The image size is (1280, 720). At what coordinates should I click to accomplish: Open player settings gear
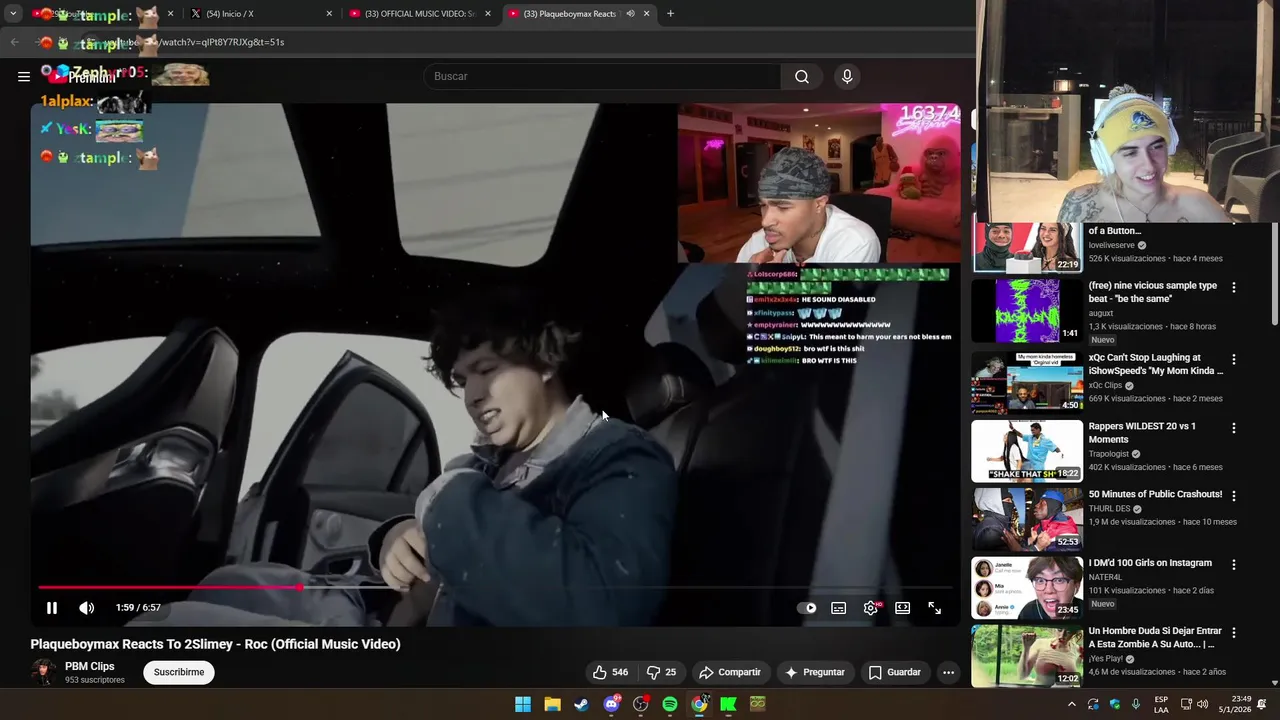871,608
